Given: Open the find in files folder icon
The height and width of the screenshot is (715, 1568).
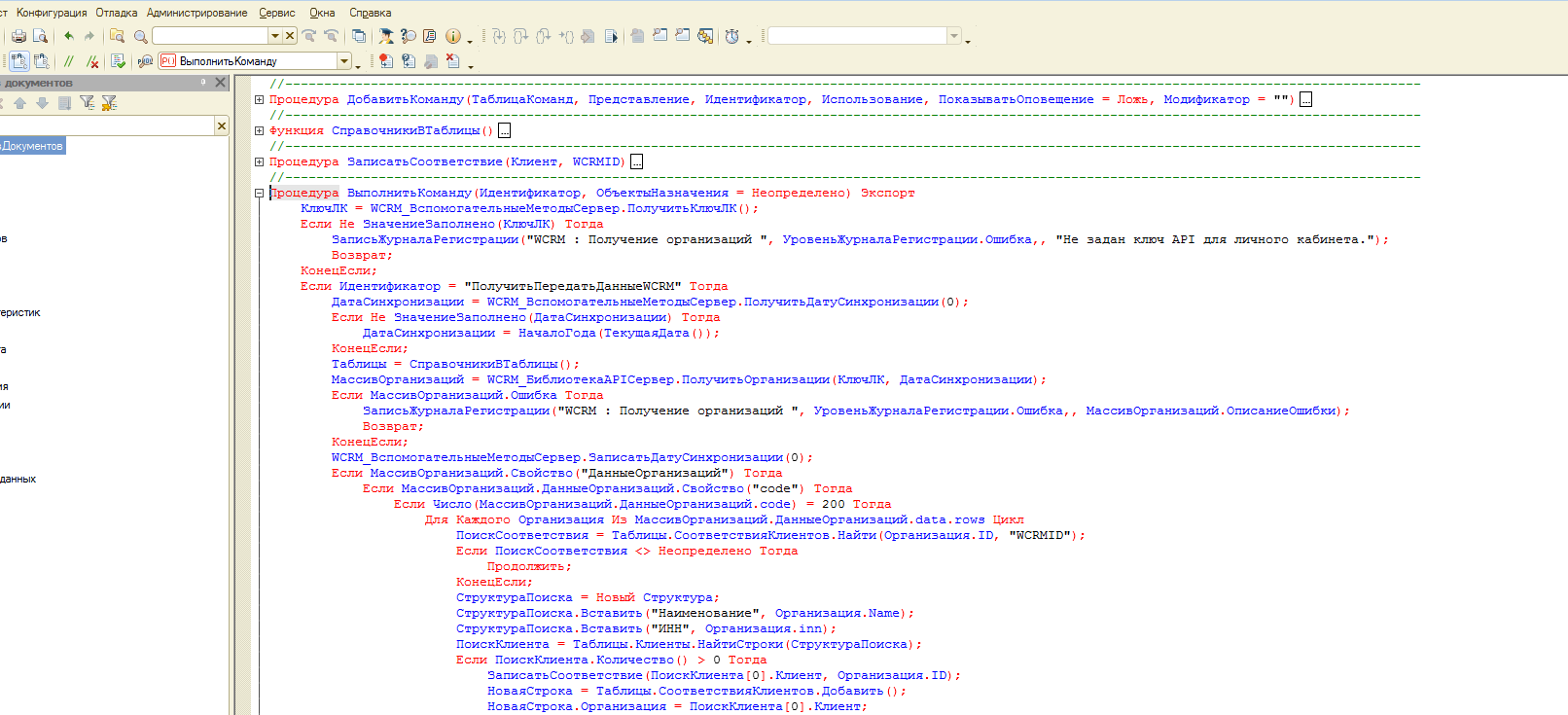Looking at the screenshot, I should 117,36.
